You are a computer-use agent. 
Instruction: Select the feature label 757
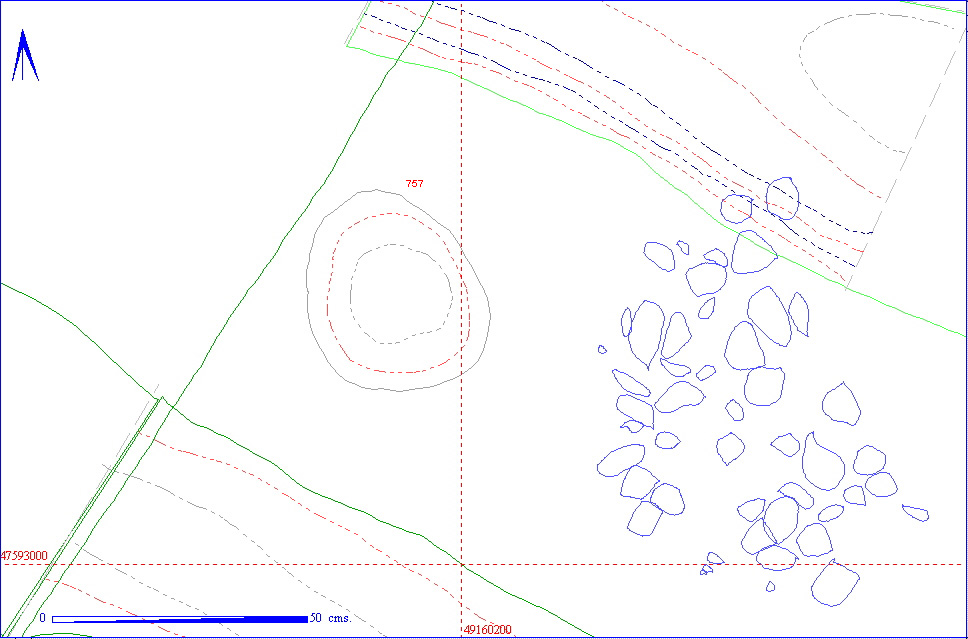(414, 183)
